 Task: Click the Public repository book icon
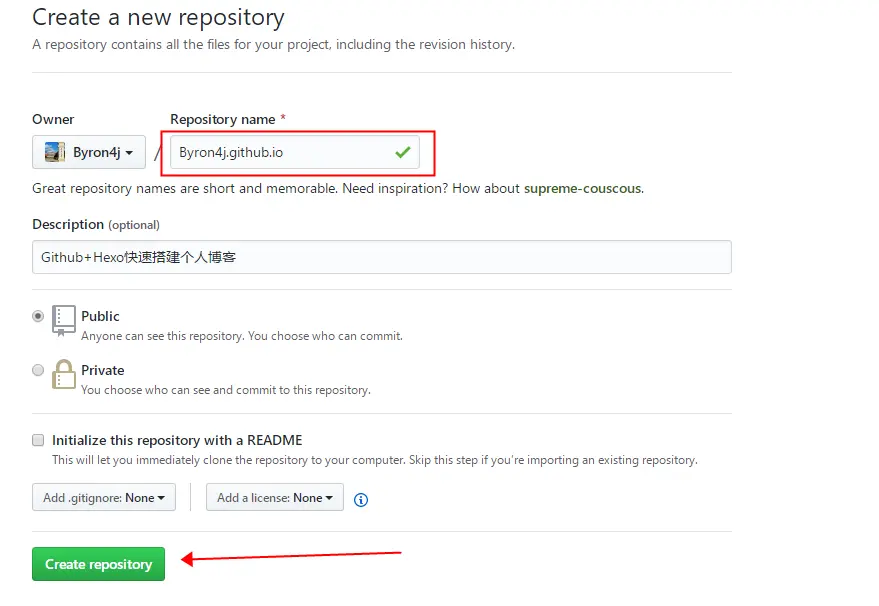point(63,321)
